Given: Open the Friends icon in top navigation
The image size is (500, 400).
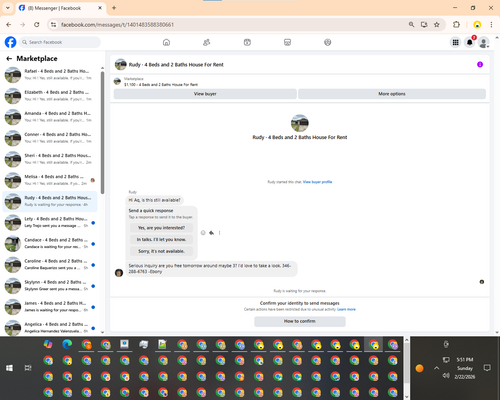Looking at the screenshot, I should click(207, 42).
